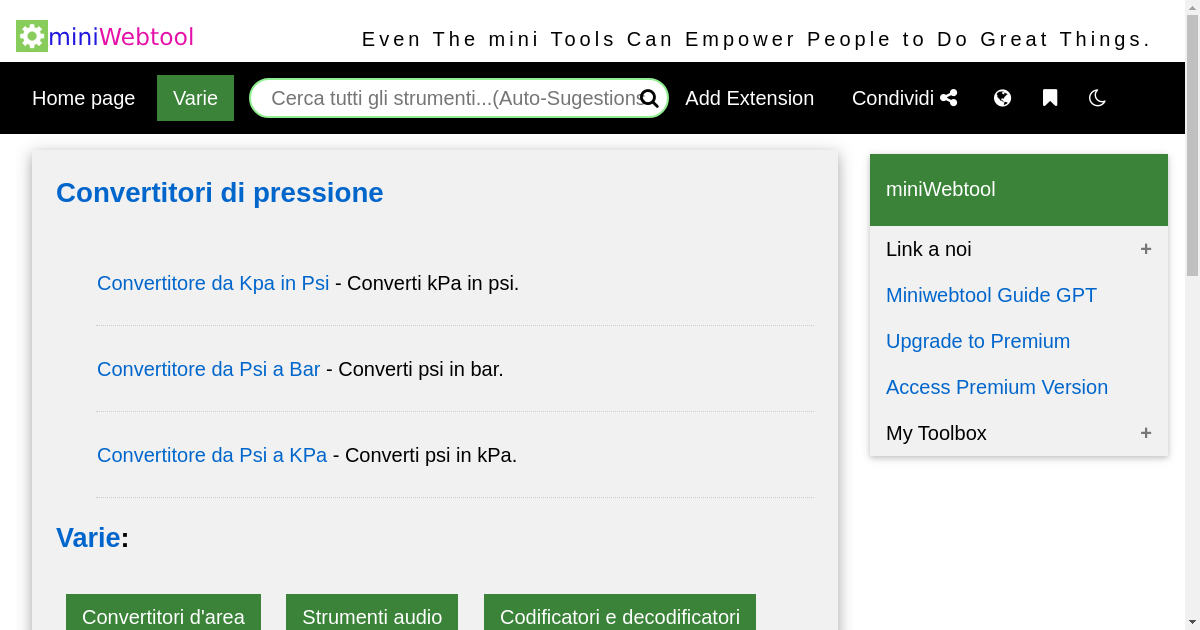The width and height of the screenshot is (1200, 630).
Task: Focus the Cerca tutti gli strumenti search field
Action: tap(459, 98)
